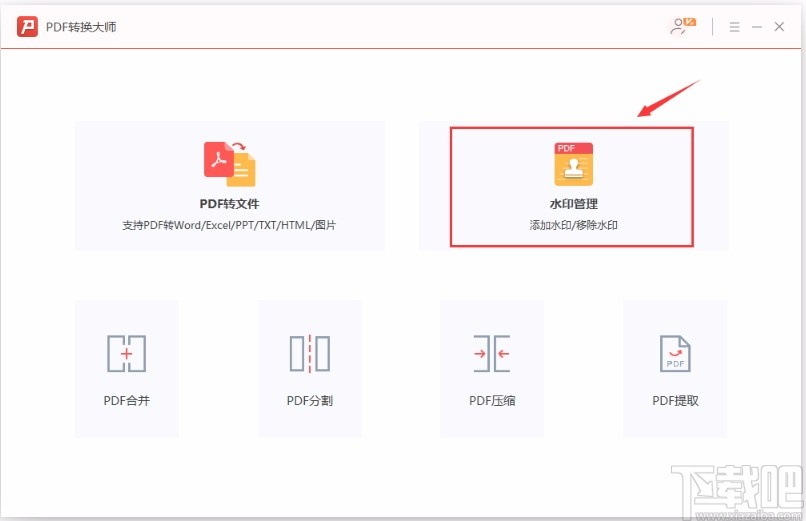
Task: Open the hamburger menu in title bar
Action: pos(735,27)
